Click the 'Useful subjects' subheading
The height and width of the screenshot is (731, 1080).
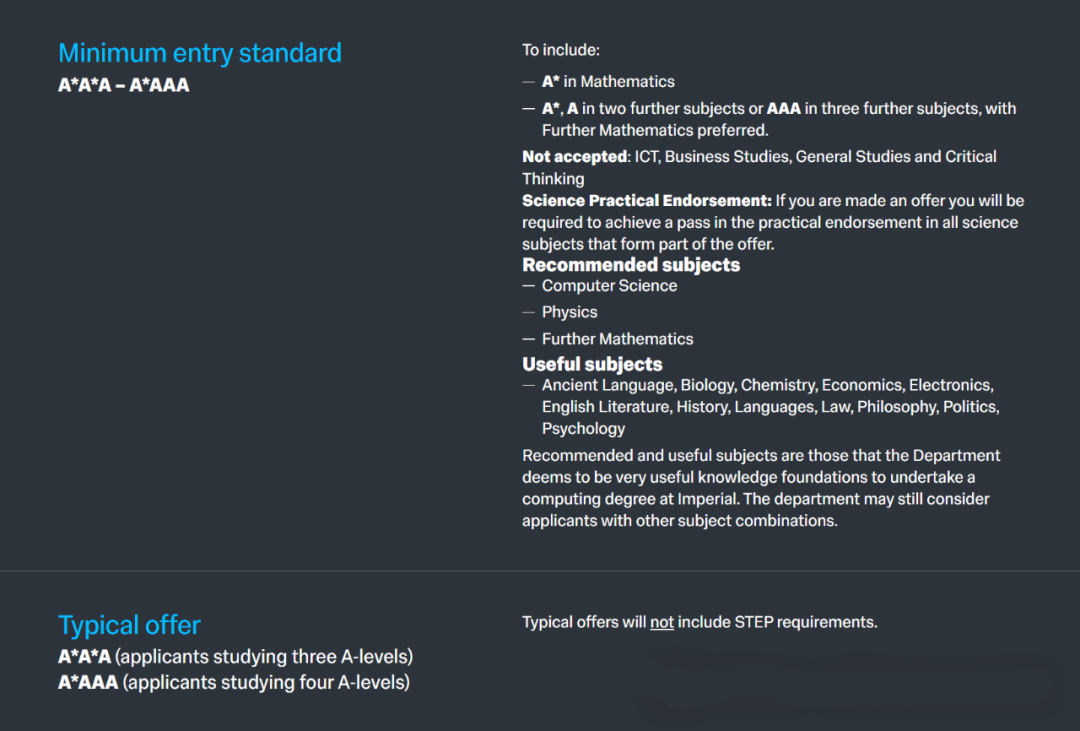[592, 364]
